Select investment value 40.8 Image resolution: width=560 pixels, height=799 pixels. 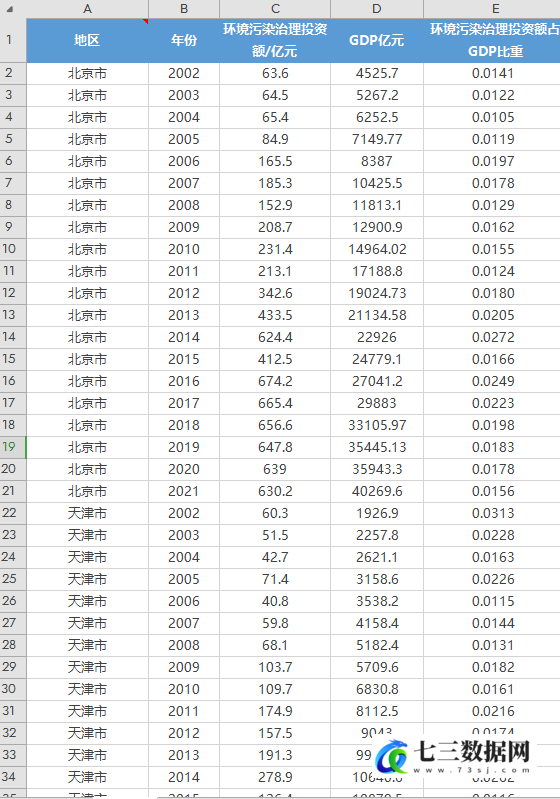275,601
